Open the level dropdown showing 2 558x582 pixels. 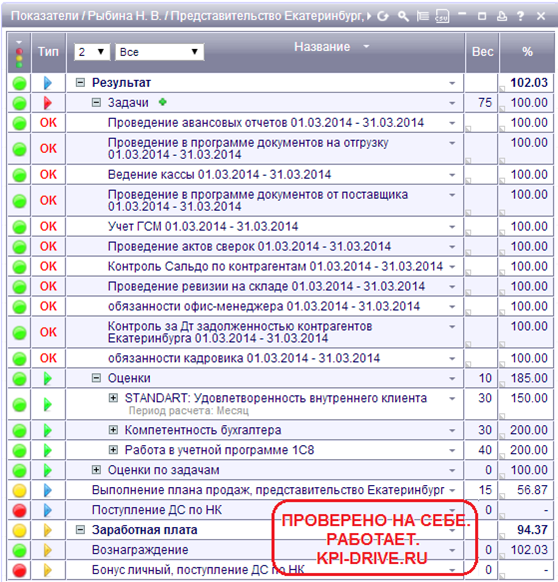[x=92, y=52]
